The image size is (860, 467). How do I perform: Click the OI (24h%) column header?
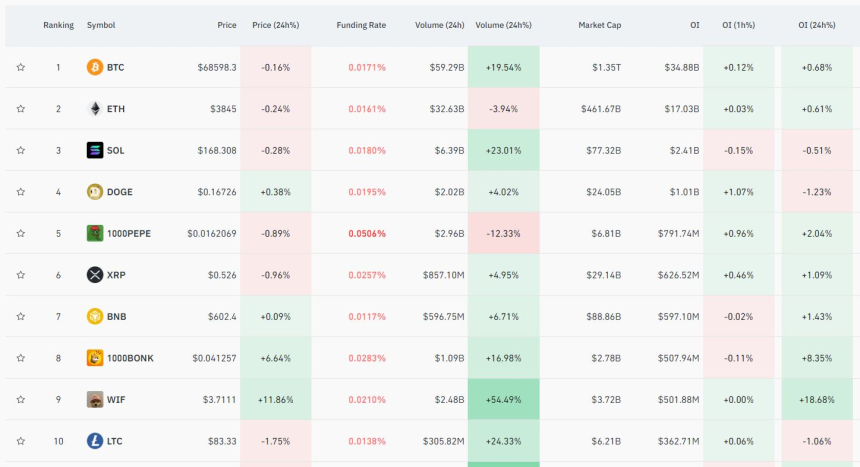click(x=817, y=24)
